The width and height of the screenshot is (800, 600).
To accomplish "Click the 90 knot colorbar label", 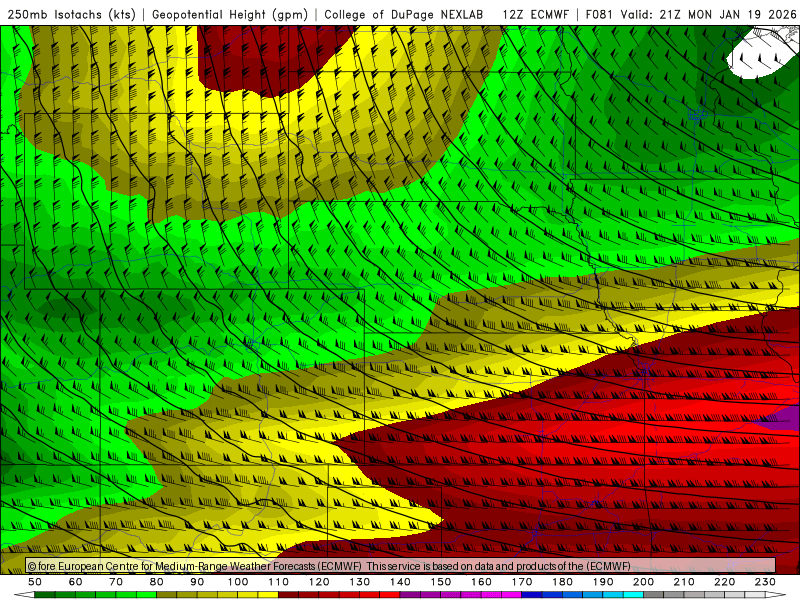I will [197, 582].
